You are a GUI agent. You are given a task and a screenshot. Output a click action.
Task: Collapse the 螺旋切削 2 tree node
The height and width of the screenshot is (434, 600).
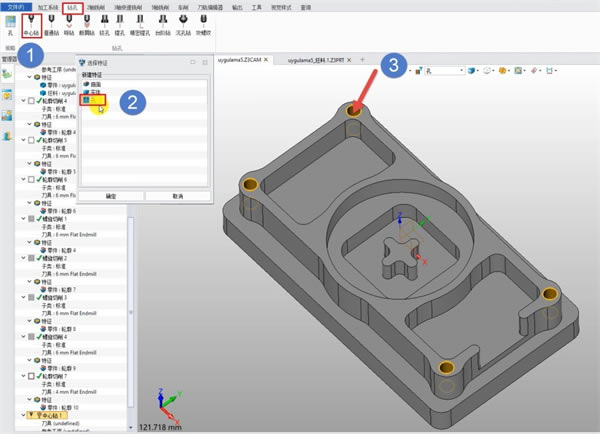[x=23, y=258]
